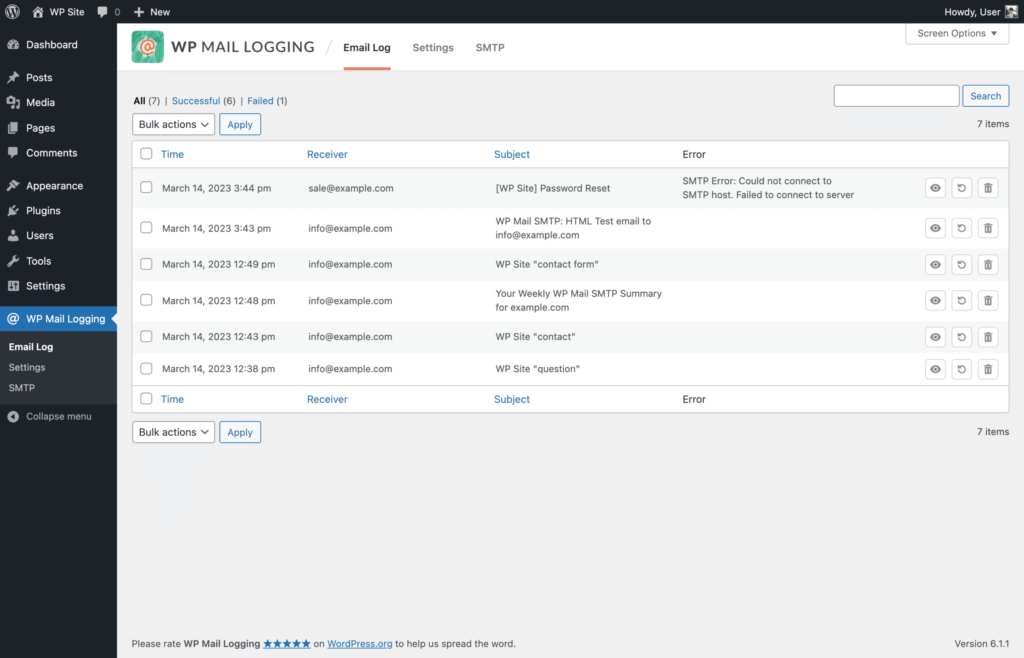
Task: Click inside the search input field
Action: click(895, 95)
